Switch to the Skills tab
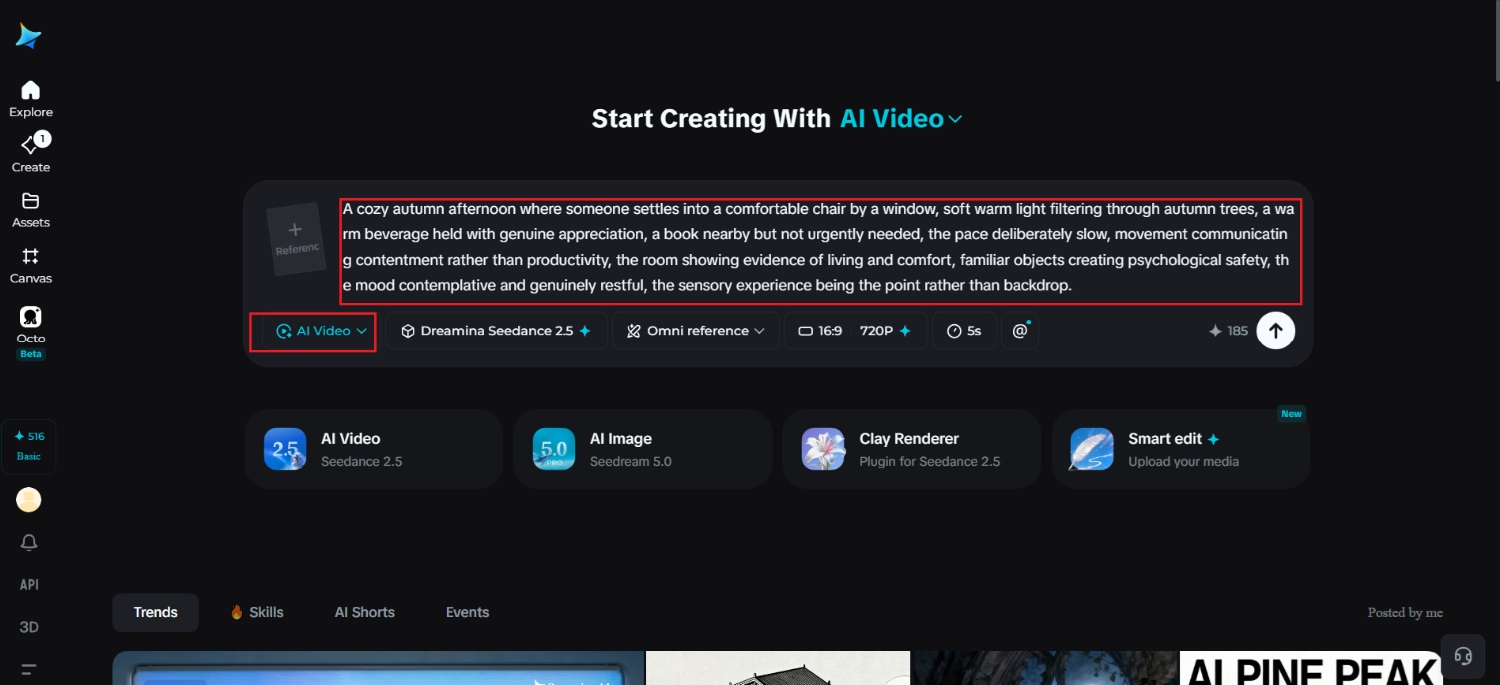This screenshot has height=685, width=1500. coord(257,612)
